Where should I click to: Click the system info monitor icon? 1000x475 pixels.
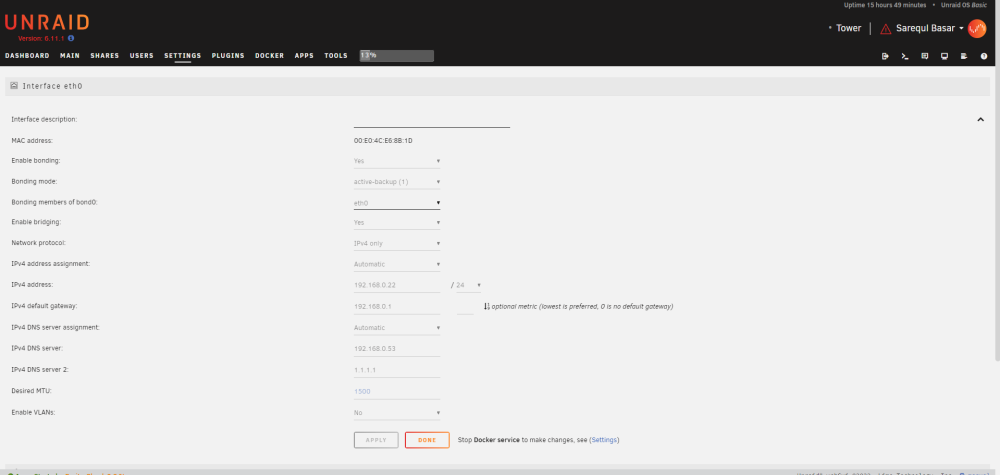[945, 56]
